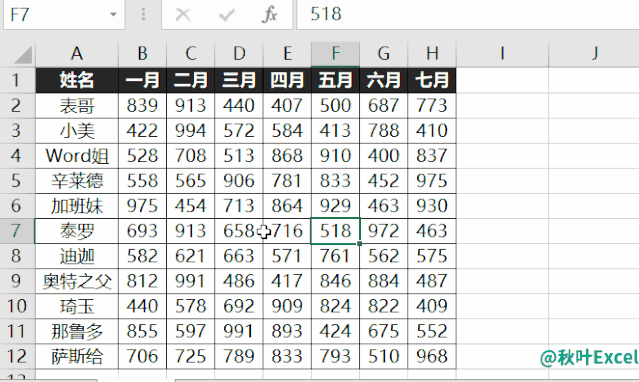The width and height of the screenshot is (639, 382).
Task: Click cell with value 424
Action: pyautogui.click(x=335, y=331)
